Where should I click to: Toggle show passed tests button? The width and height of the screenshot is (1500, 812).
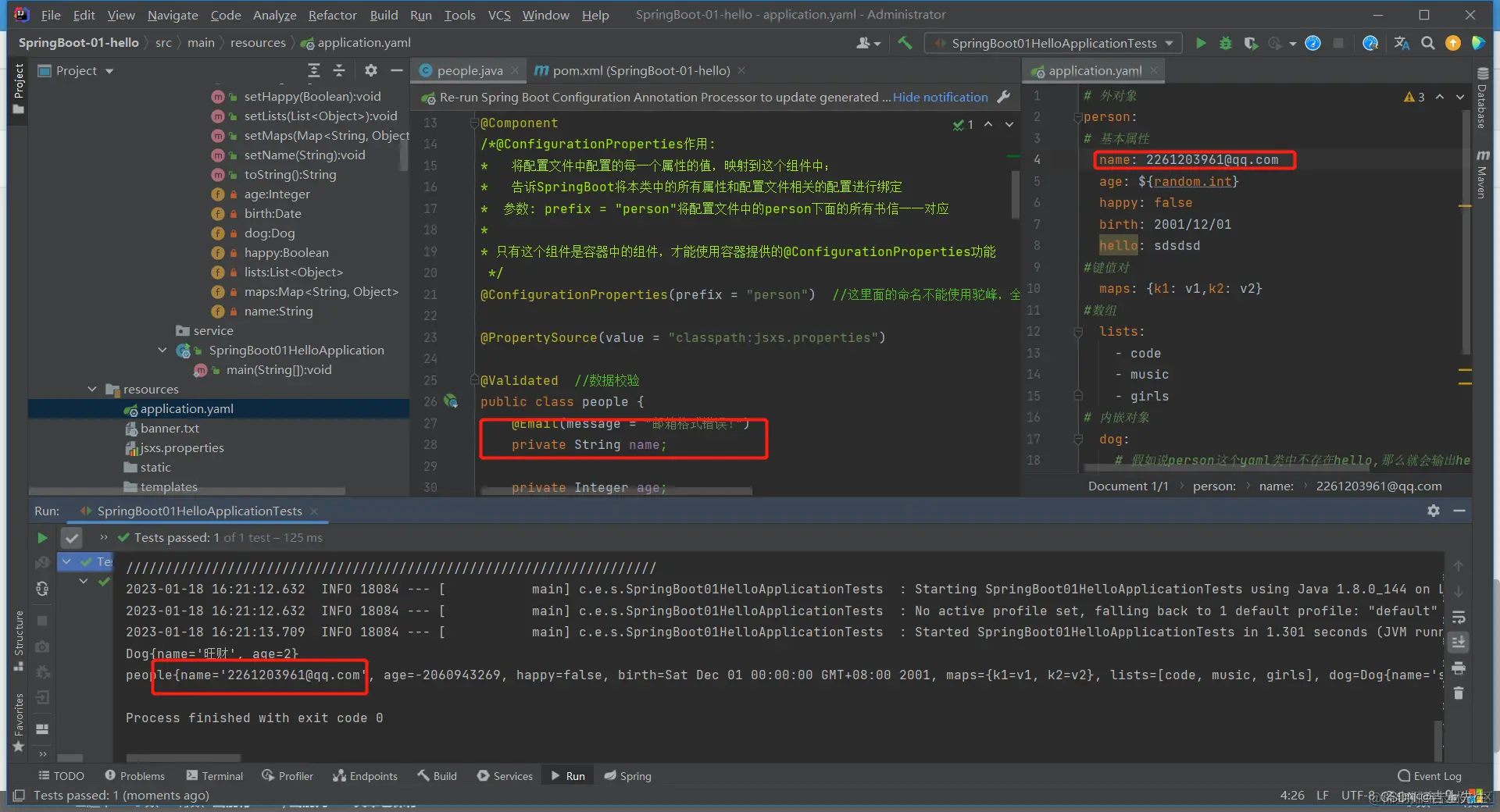(x=72, y=537)
